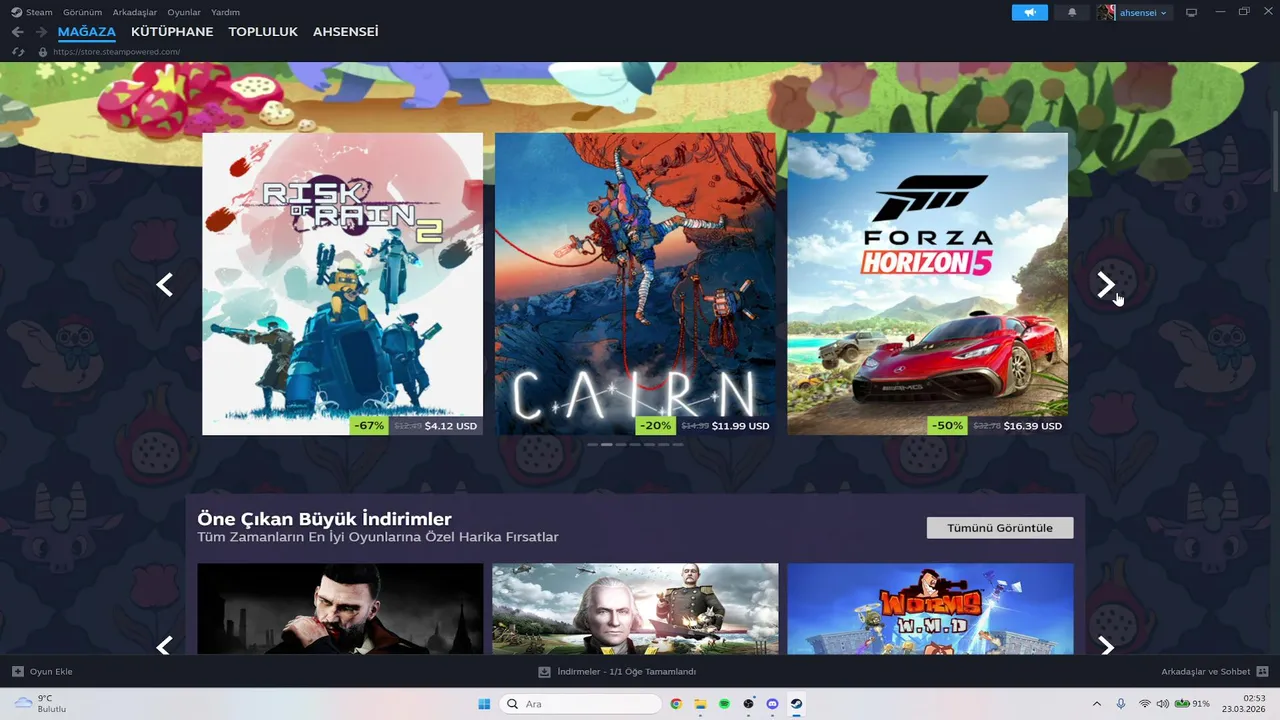The width and height of the screenshot is (1280, 720).
Task: Go forward with the forward arrow
Action: (41, 32)
